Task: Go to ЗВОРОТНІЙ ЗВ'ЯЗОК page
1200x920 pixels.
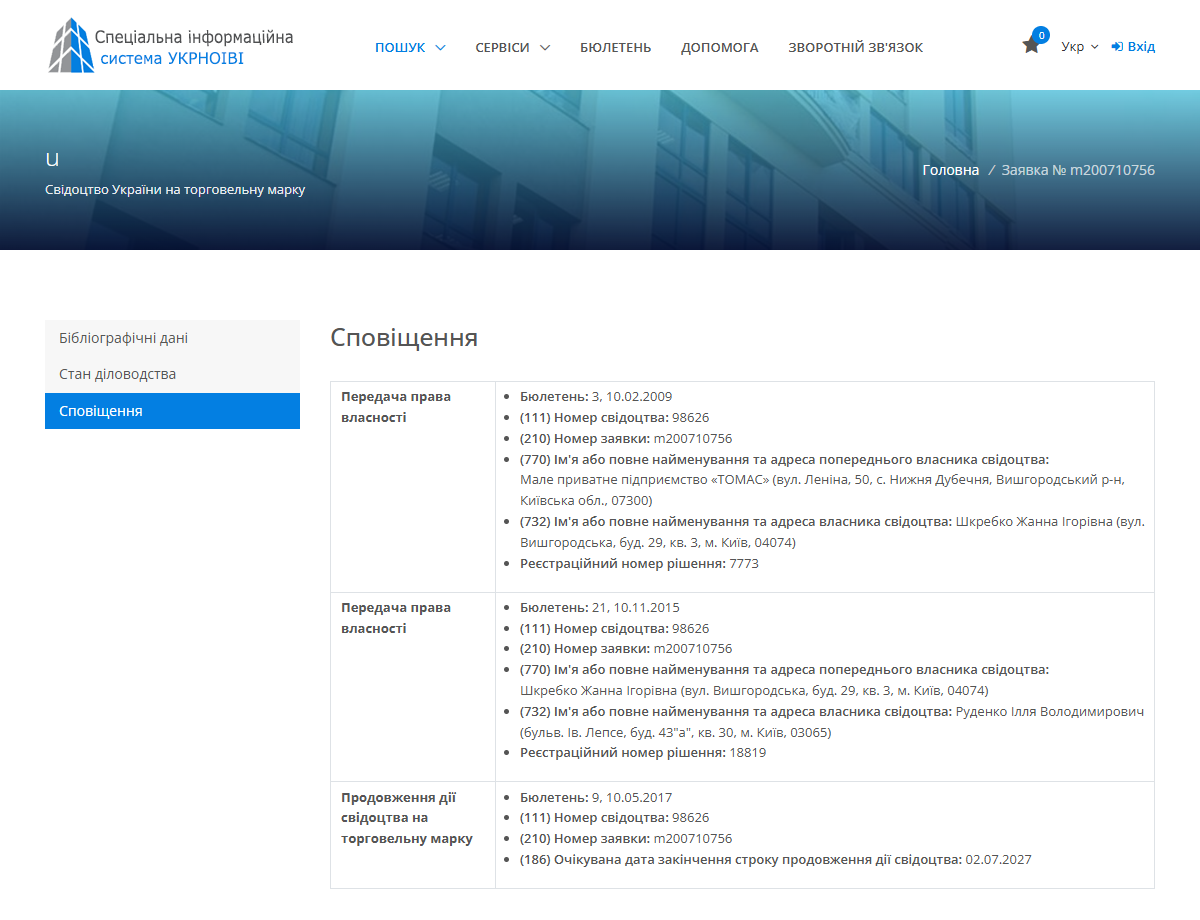Action: coord(855,47)
